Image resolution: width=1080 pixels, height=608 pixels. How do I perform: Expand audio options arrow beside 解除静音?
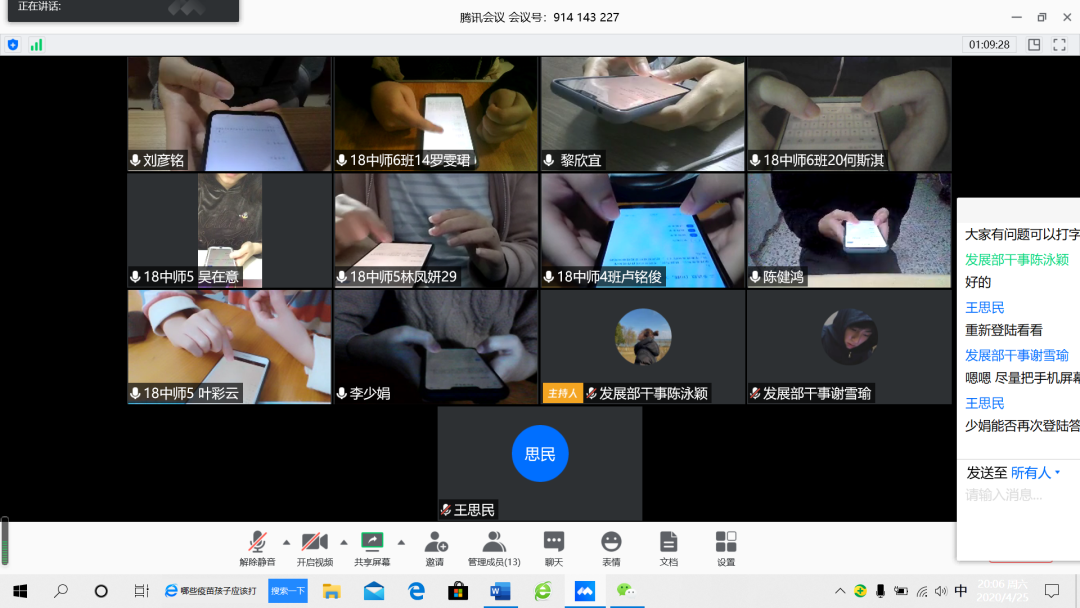coord(286,542)
